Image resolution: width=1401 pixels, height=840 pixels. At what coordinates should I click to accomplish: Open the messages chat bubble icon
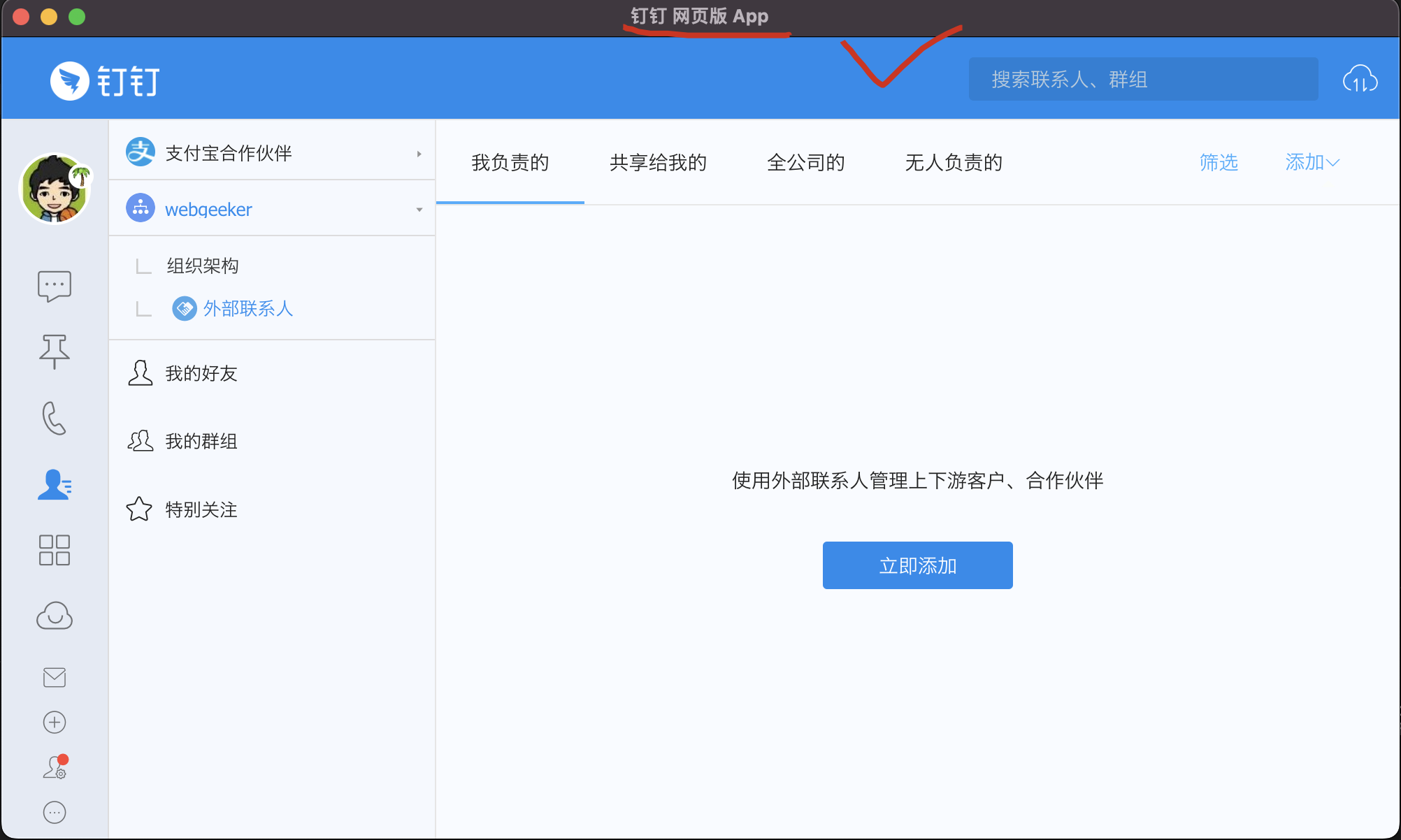click(55, 286)
